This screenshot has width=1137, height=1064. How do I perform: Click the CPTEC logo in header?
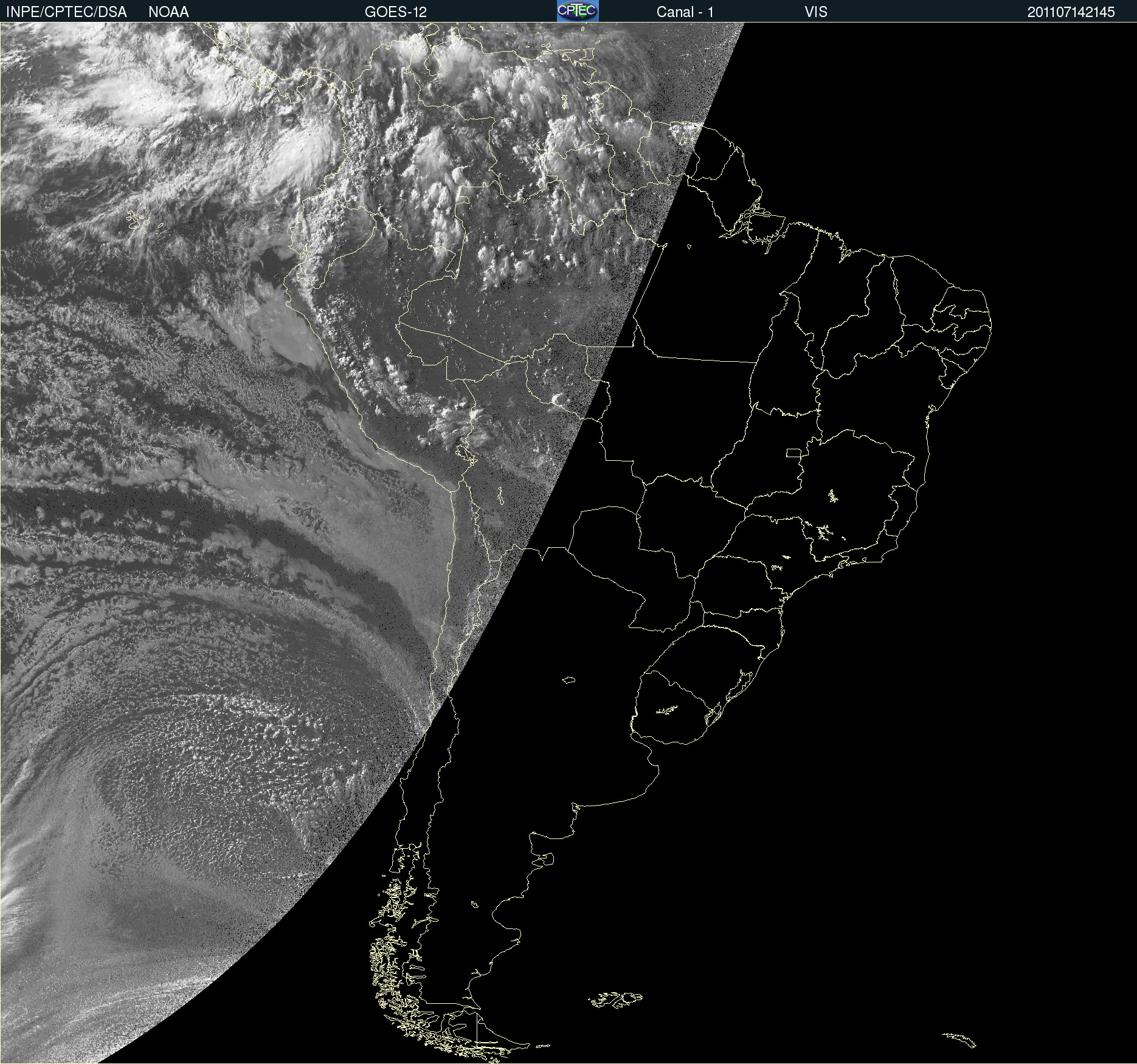[578, 11]
